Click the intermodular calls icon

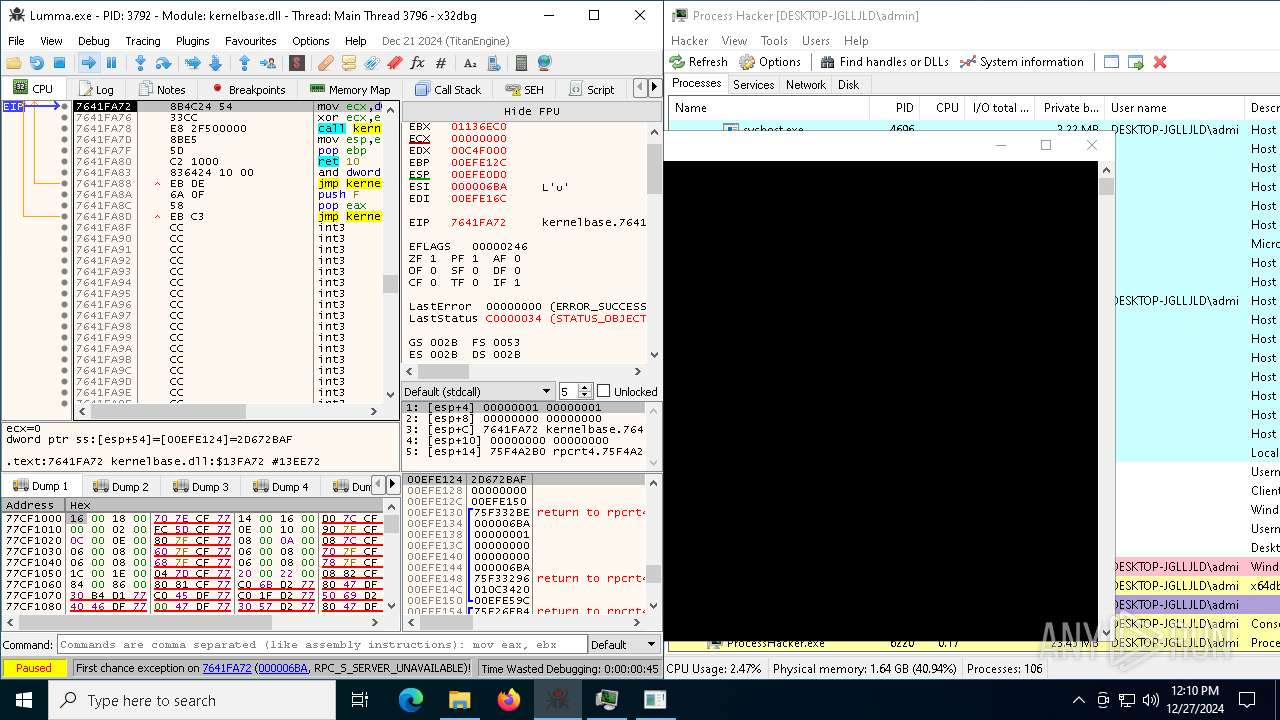494,63
